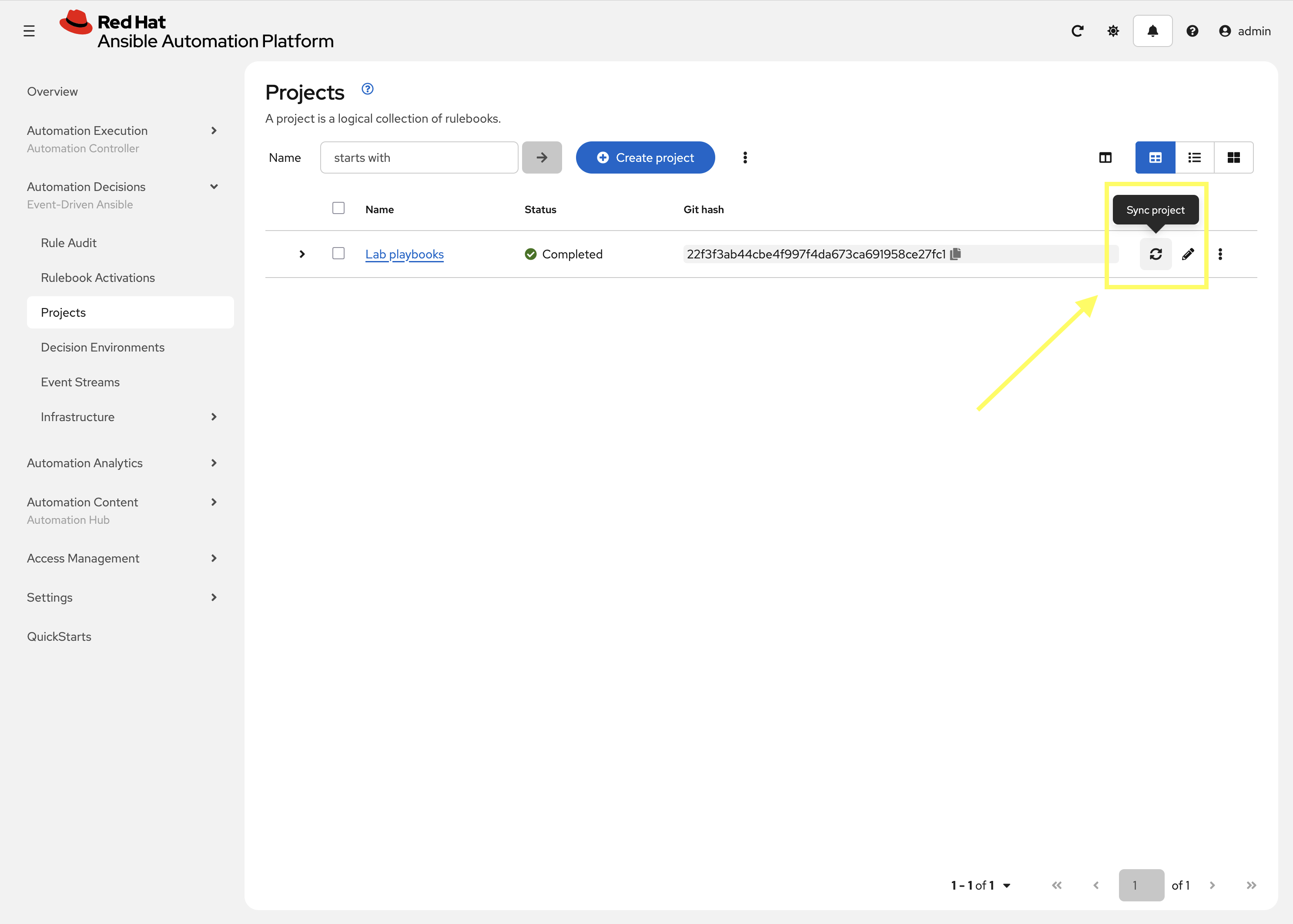Click the pencil edit icon for Lab playbooks
Image resolution: width=1293 pixels, height=924 pixels.
pyautogui.click(x=1188, y=254)
